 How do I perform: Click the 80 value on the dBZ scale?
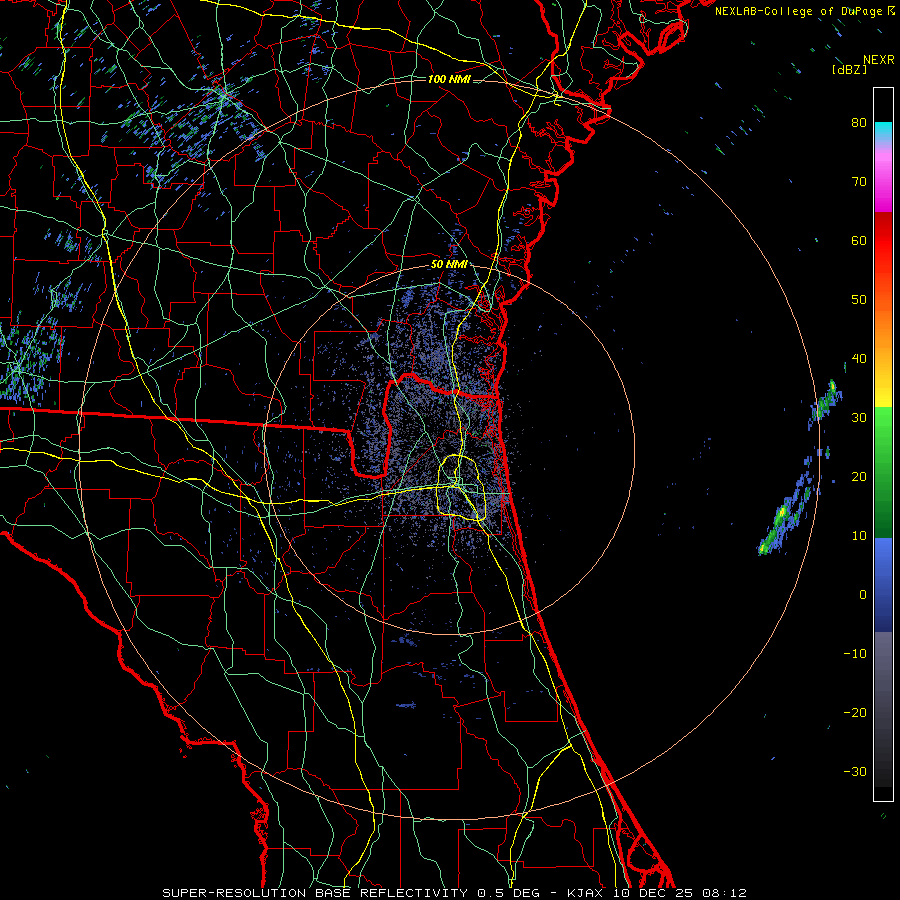coord(859,122)
